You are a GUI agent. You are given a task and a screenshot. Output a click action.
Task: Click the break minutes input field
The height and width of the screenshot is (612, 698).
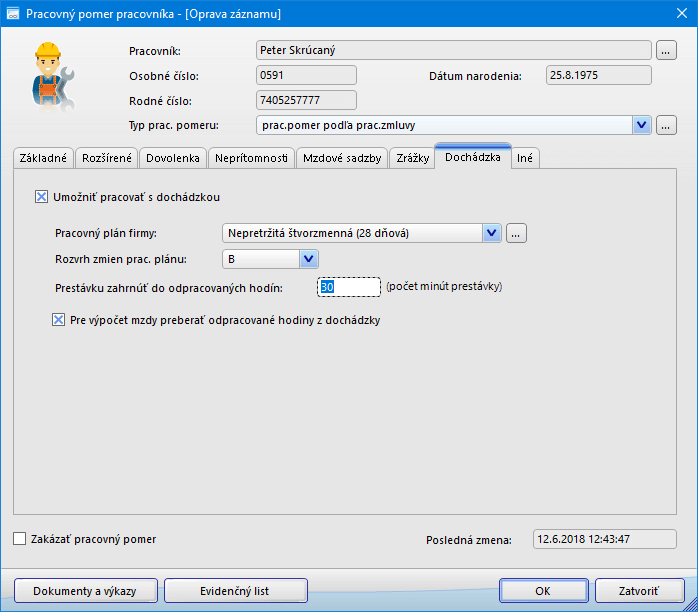[x=348, y=287]
